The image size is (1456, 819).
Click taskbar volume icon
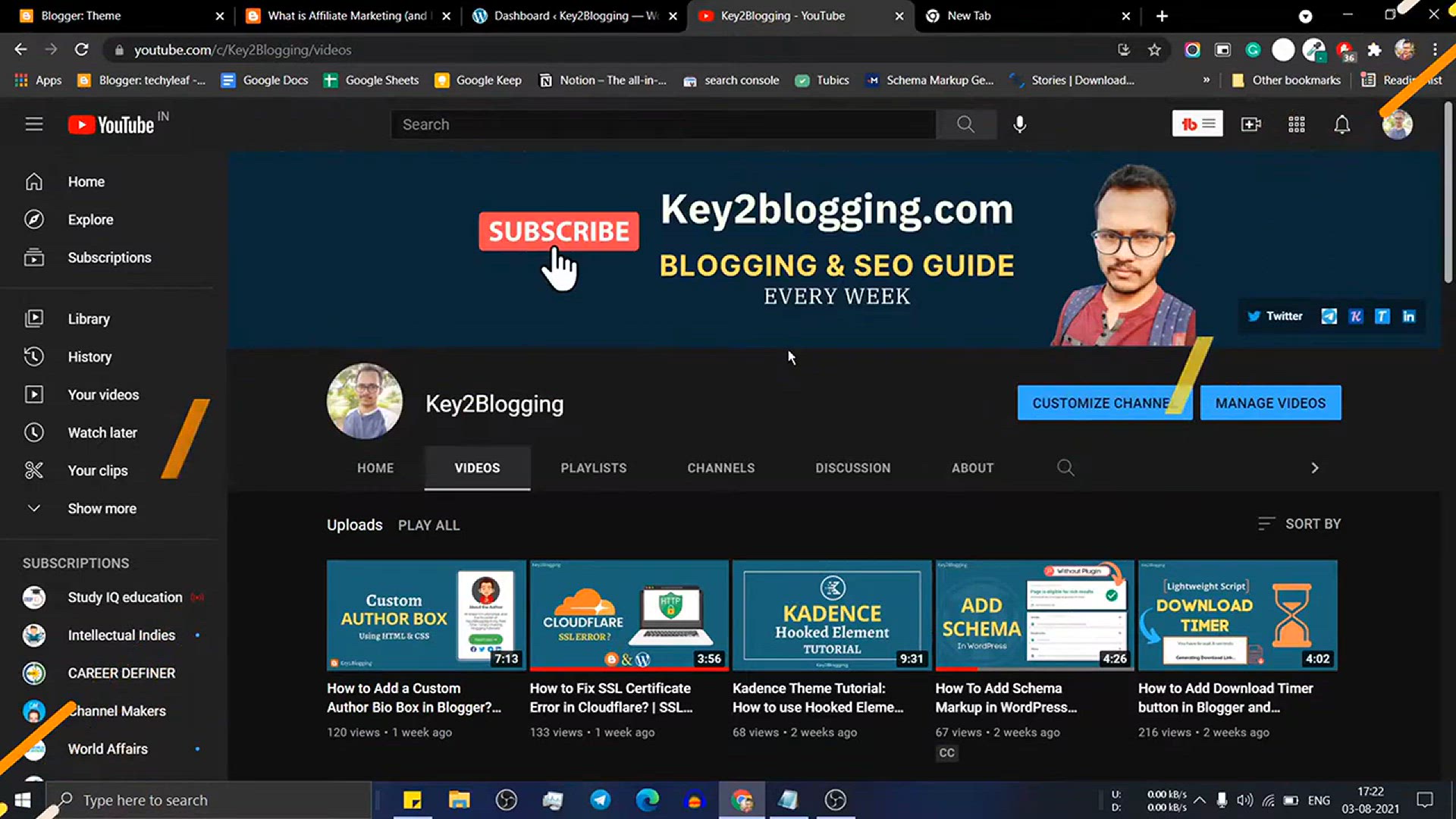tap(1244, 801)
